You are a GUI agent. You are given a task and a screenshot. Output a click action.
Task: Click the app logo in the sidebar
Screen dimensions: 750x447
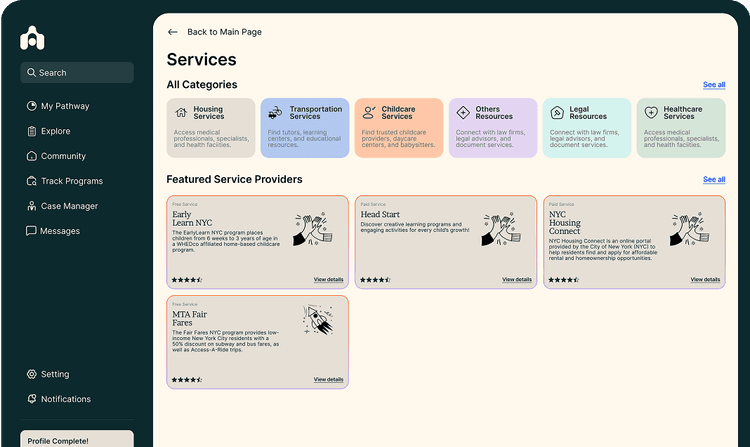pyautogui.click(x=32, y=38)
